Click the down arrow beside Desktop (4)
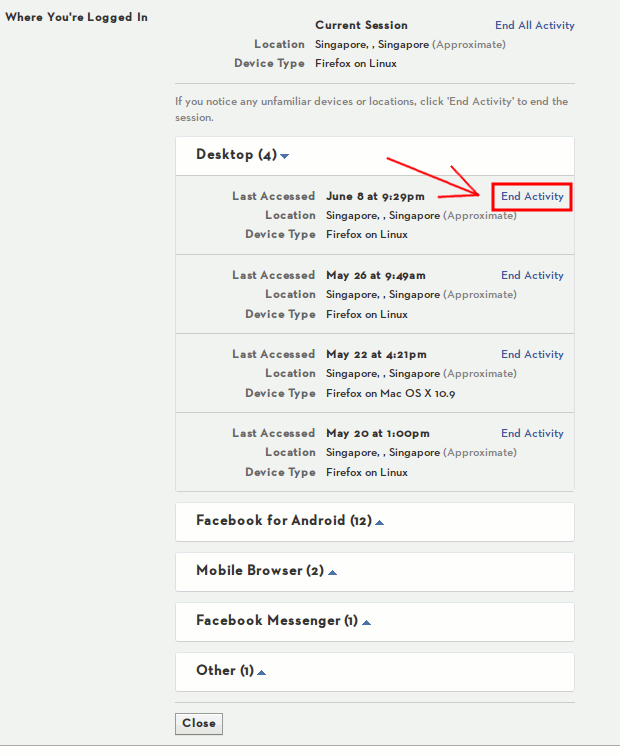The image size is (620, 756). (285, 156)
